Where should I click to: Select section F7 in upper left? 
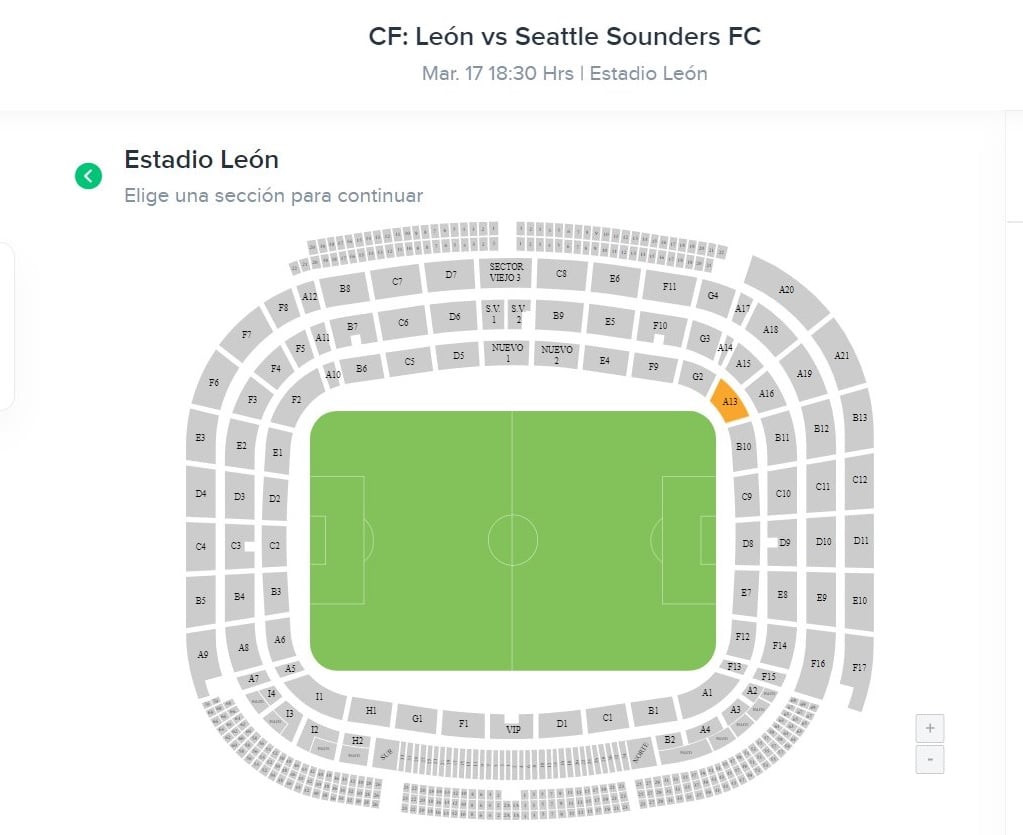(246, 335)
